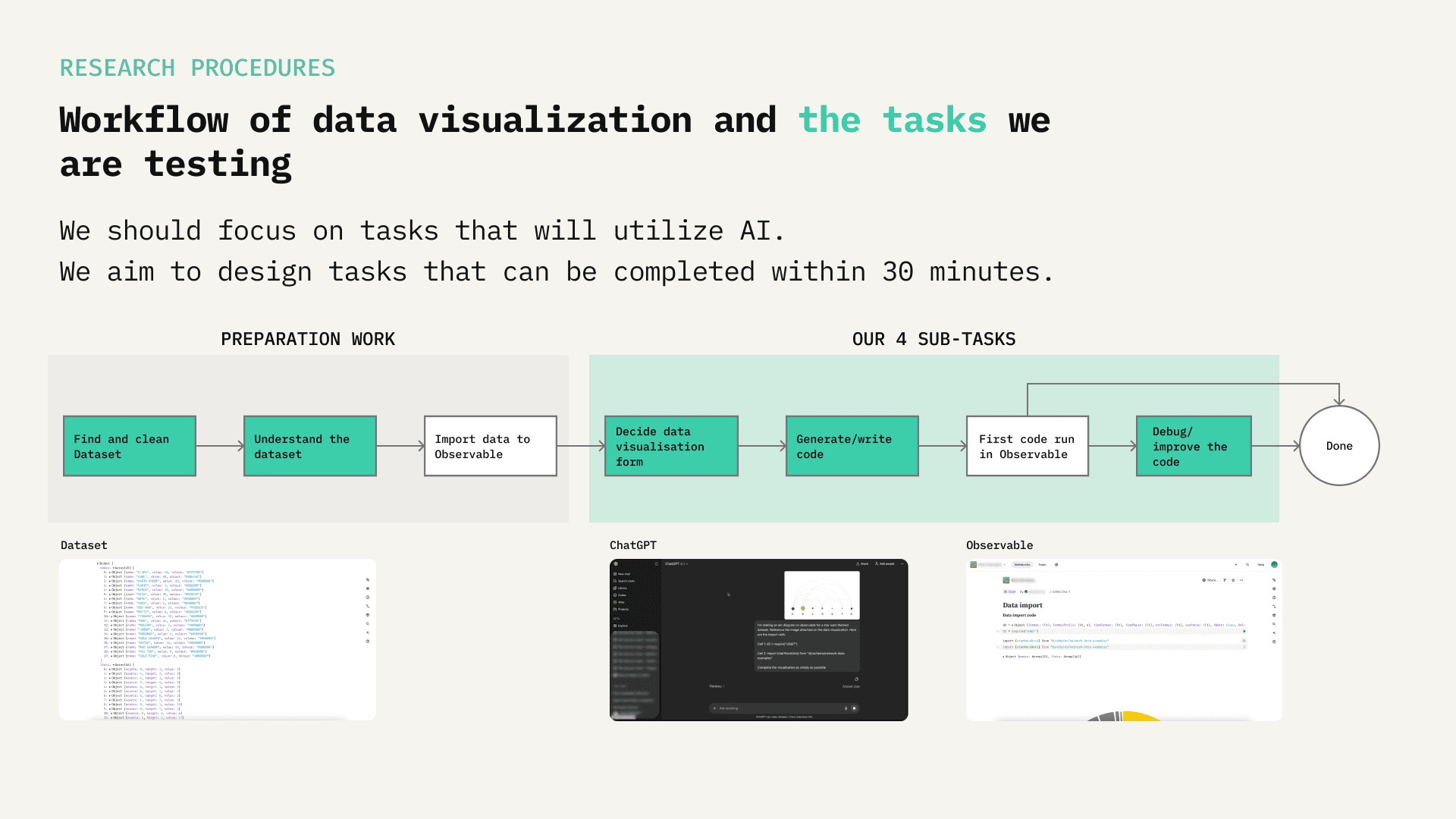Click the star icon in Observable notebook header
1456x819 pixels.
(1233, 580)
